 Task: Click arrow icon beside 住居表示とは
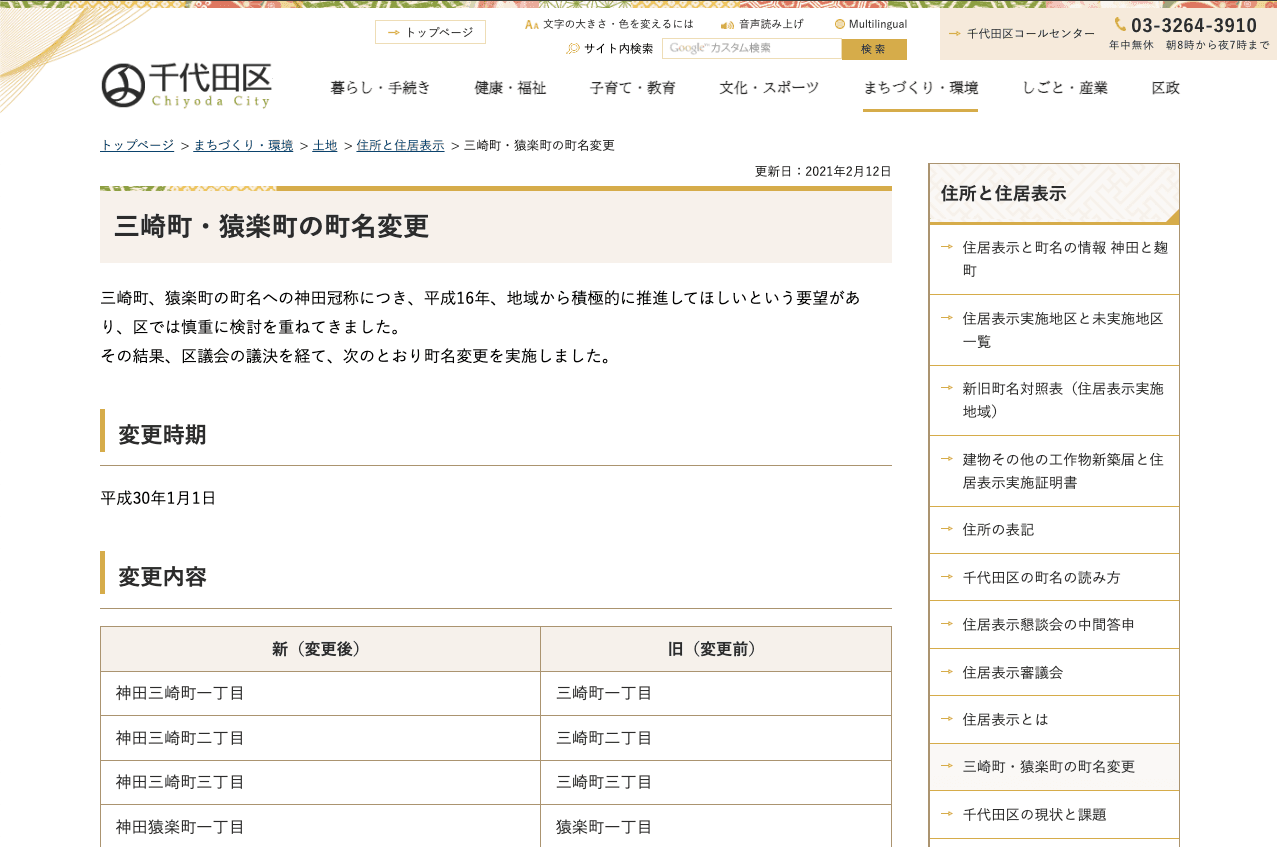(946, 719)
